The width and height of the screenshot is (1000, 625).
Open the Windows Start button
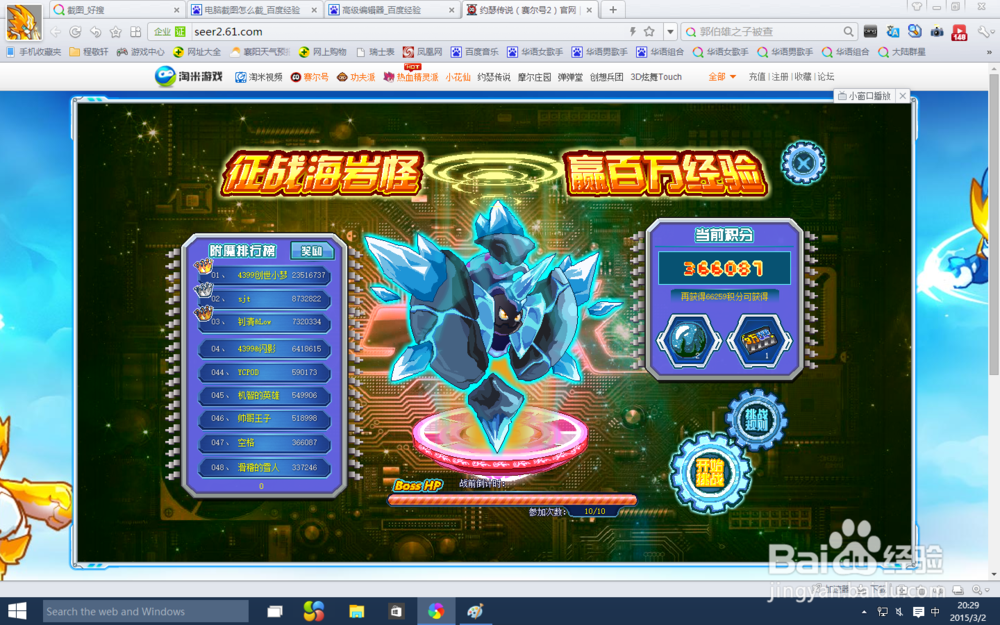[x=17, y=612]
